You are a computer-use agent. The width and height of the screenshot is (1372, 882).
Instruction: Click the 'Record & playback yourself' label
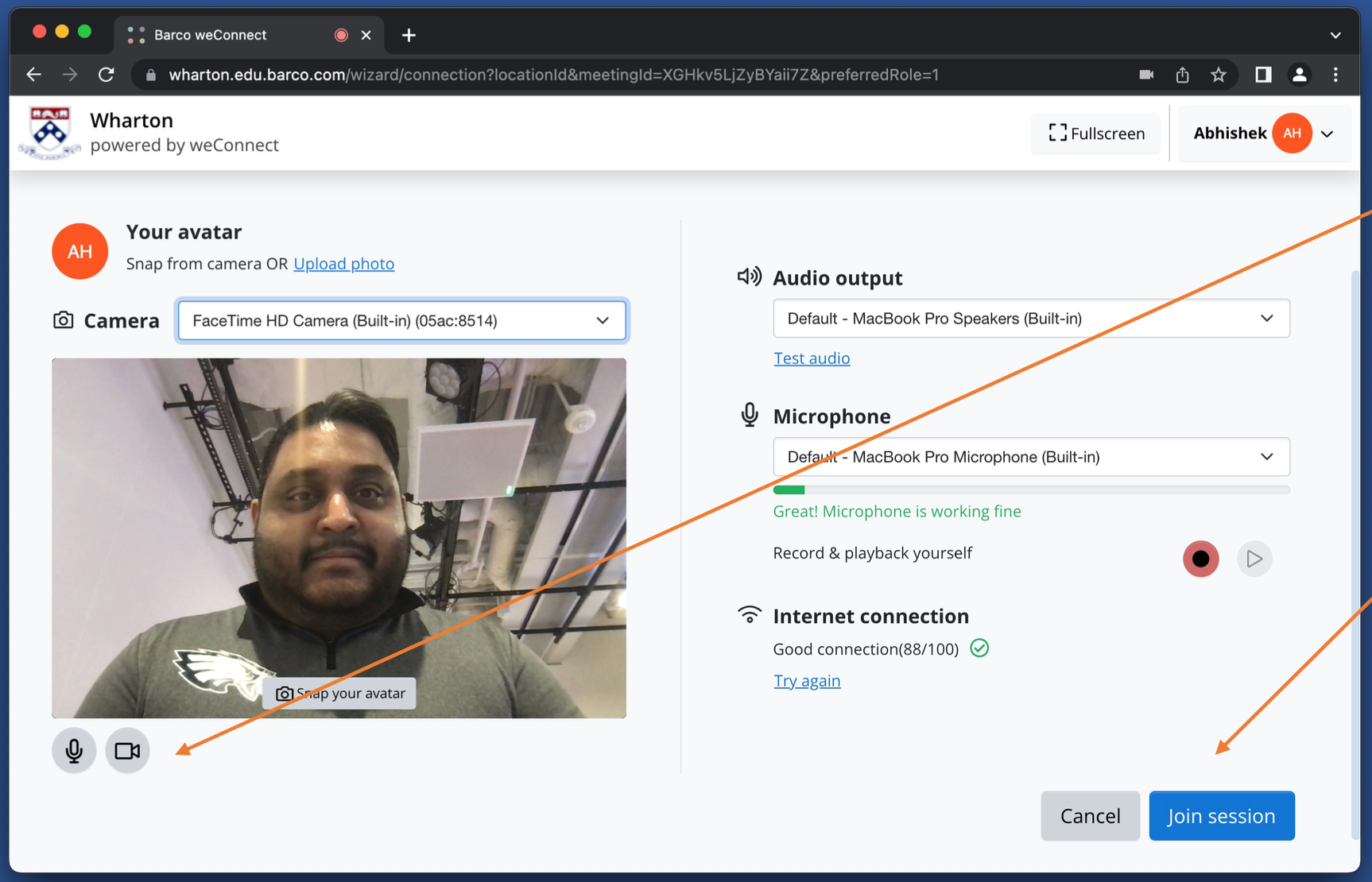873,553
